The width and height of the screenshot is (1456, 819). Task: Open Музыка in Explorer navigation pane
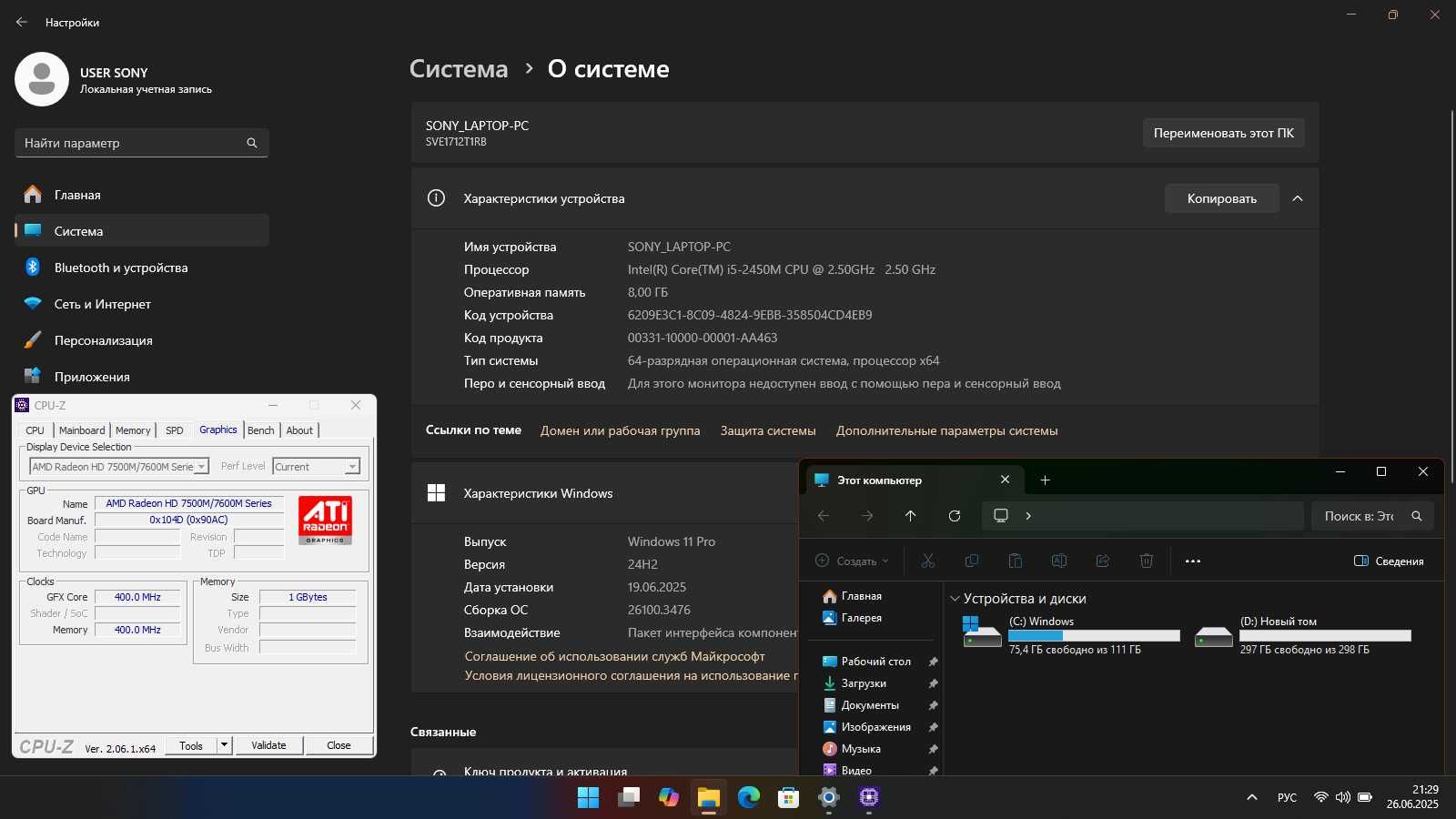pyautogui.click(x=860, y=749)
